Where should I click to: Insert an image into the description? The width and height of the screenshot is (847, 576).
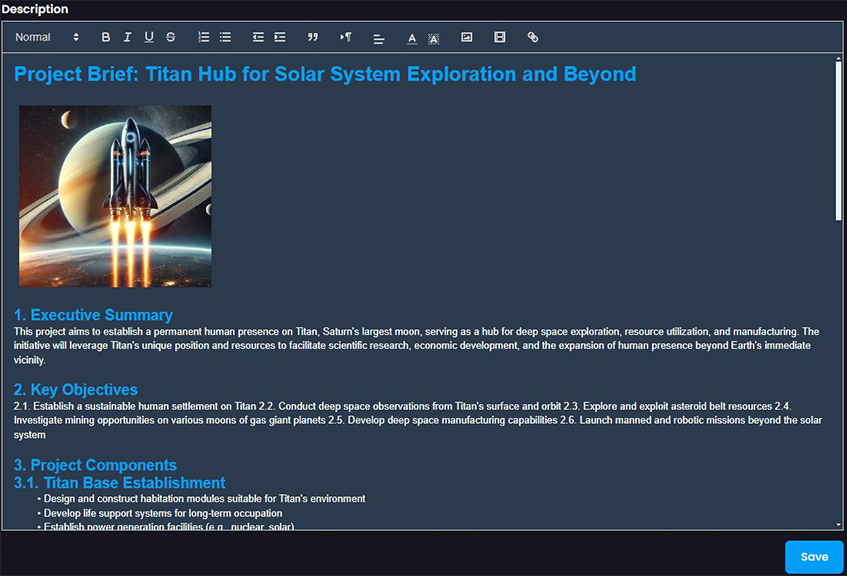pos(466,37)
